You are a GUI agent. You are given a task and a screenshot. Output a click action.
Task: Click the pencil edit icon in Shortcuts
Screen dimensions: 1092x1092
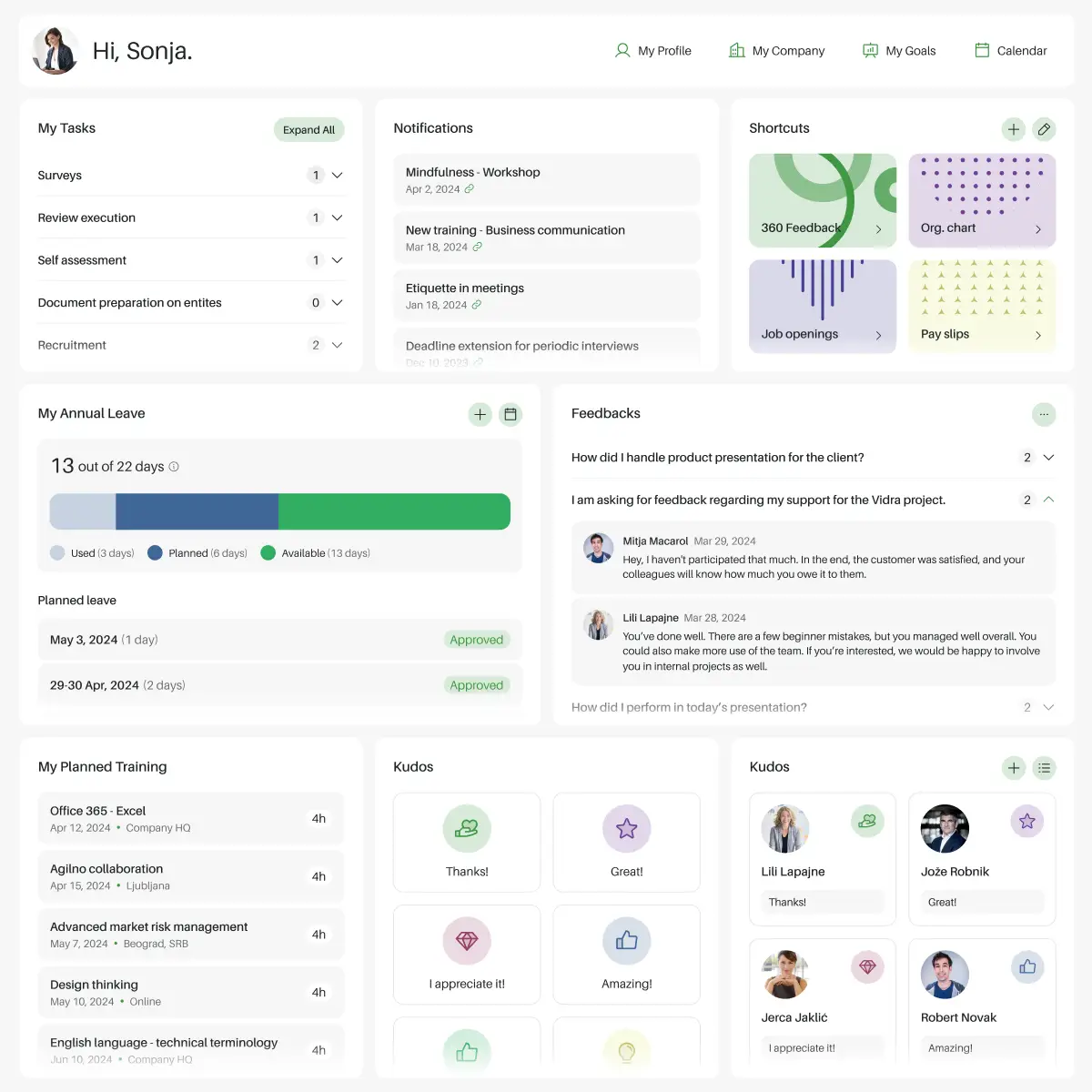point(1044,129)
